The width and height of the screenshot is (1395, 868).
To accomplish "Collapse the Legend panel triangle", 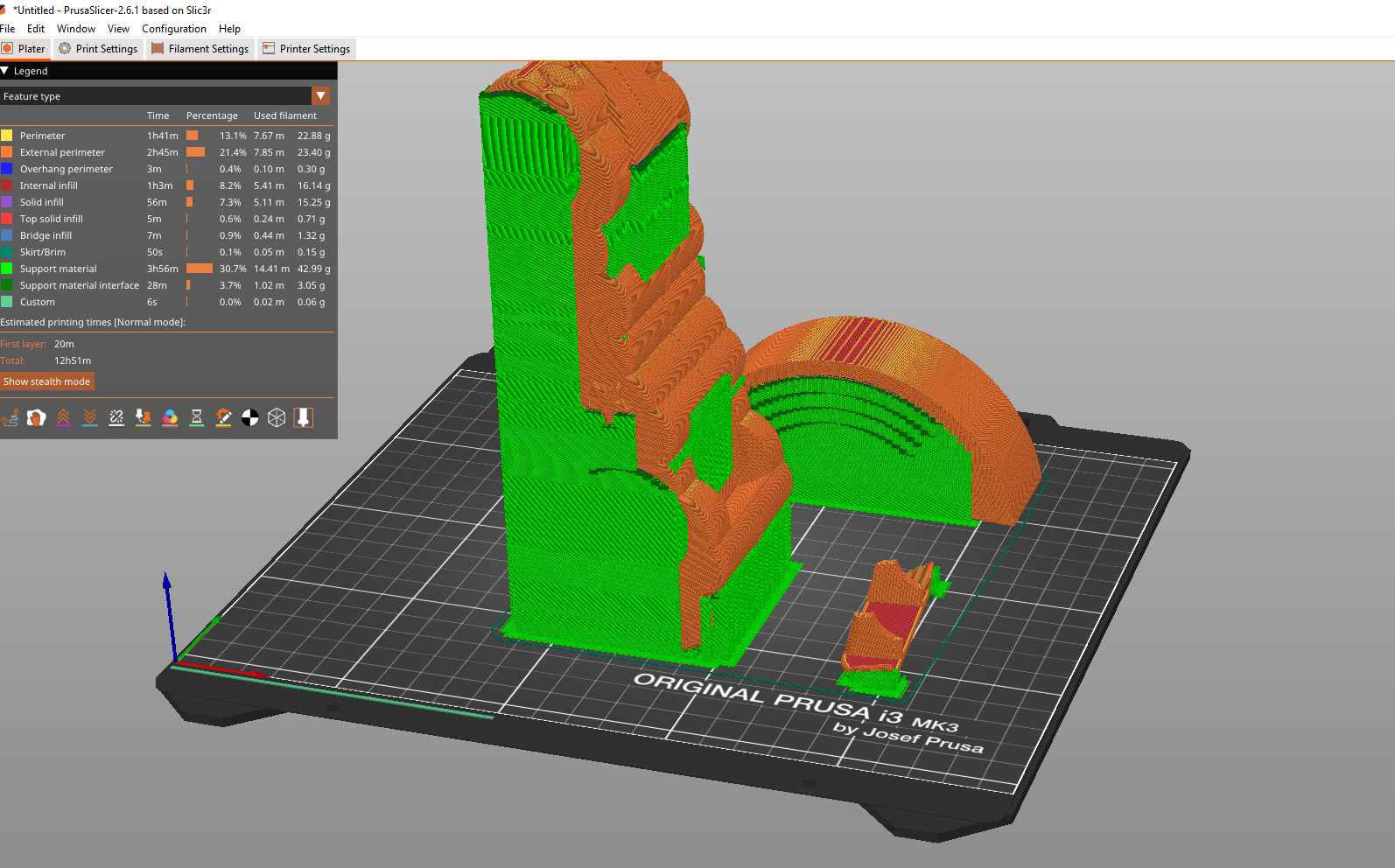I will point(5,71).
